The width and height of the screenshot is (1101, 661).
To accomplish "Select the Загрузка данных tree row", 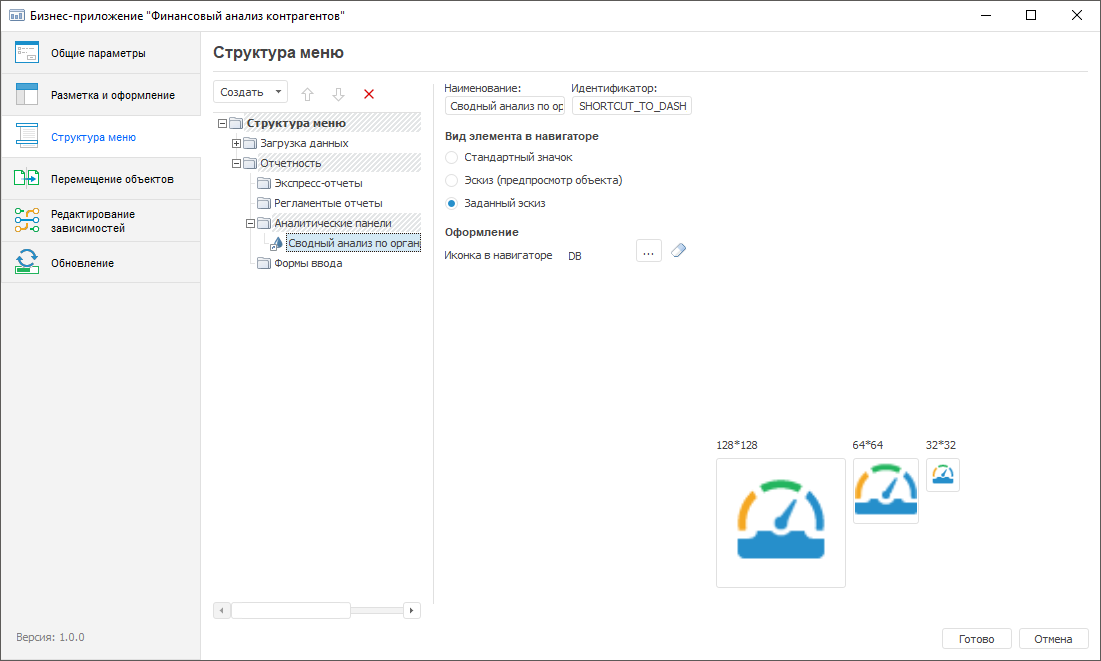I will point(304,143).
